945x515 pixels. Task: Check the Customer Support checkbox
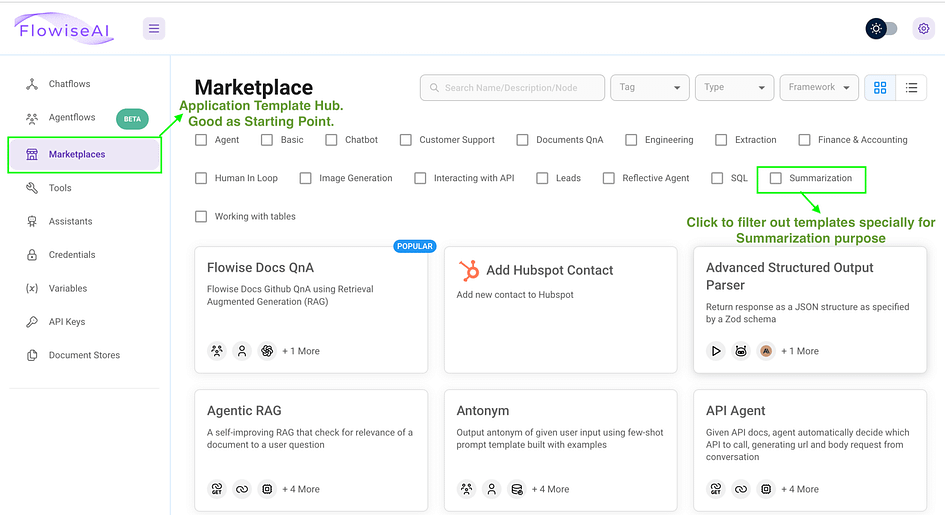point(406,140)
